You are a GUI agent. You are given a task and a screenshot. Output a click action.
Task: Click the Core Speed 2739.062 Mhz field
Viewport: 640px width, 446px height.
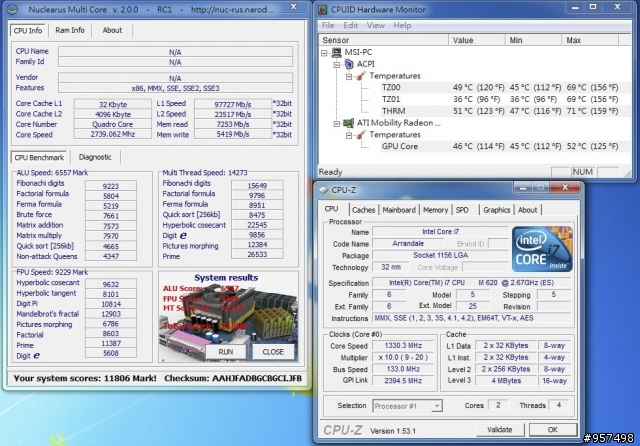click(x=113, y=134)
